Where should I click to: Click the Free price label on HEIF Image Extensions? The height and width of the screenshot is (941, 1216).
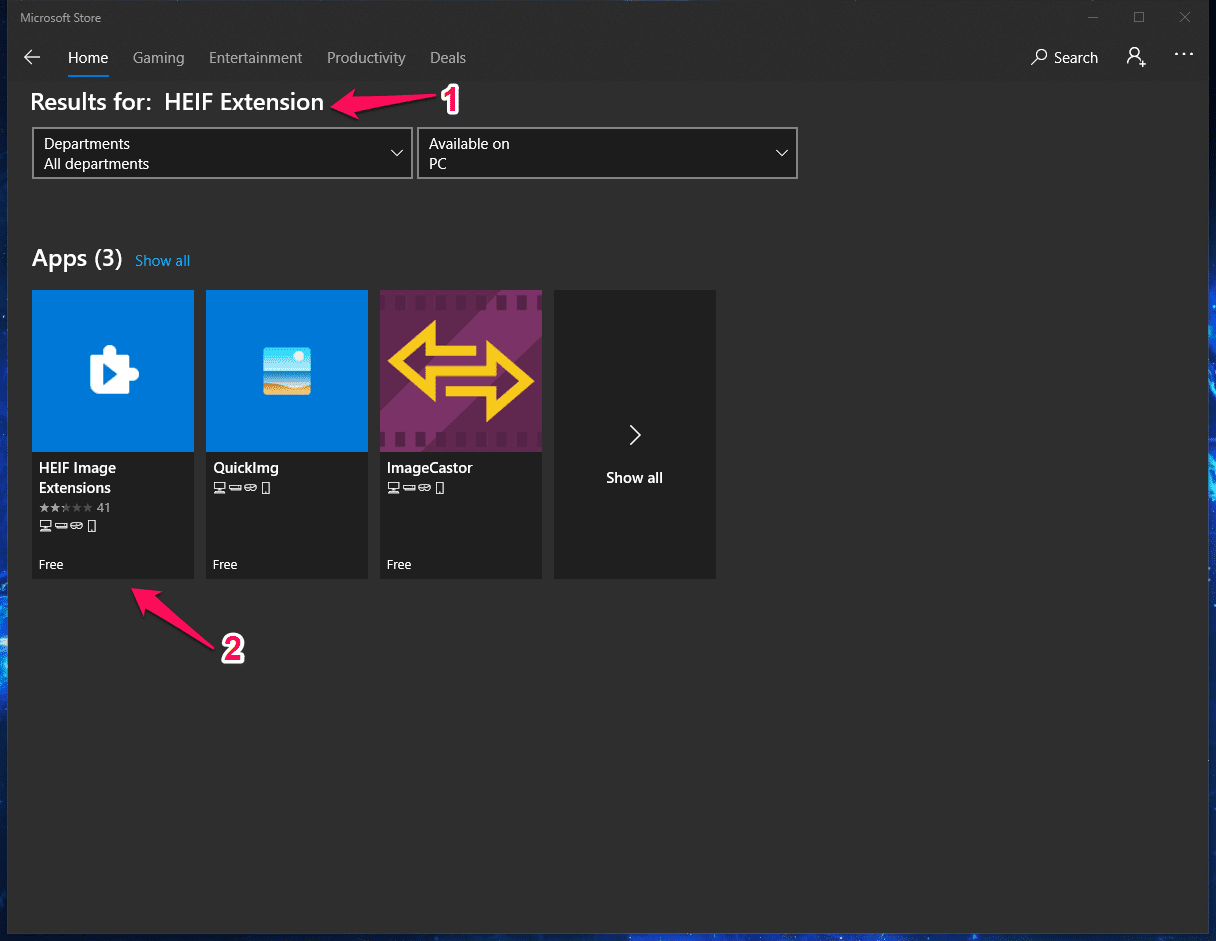click(51, 564)
